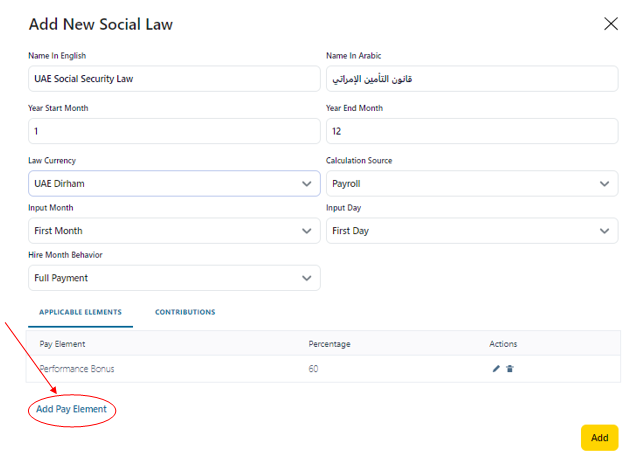The image size is (634, 465).
Task: Open the Input Month dropdown
Action: coord(174,231)
